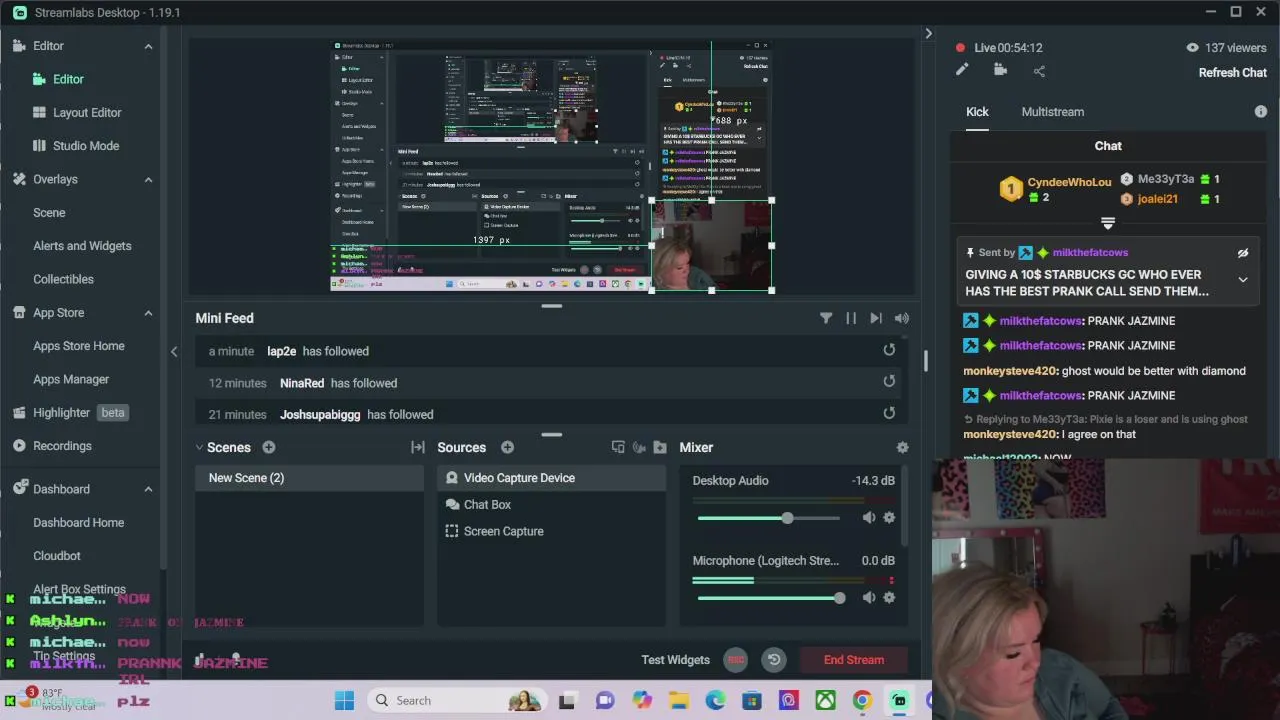
Task: Collapse the Dashboard sidebar section
Action: click(x=148, y=489)
